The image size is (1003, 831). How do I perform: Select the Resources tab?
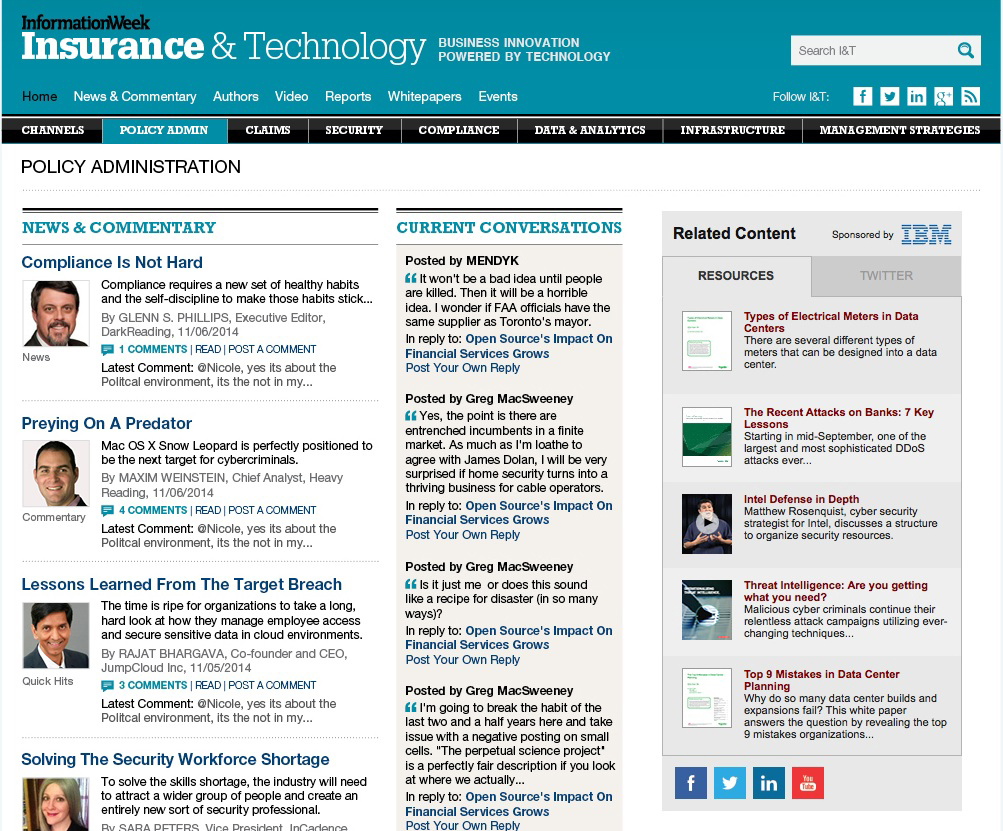(736, 276)
